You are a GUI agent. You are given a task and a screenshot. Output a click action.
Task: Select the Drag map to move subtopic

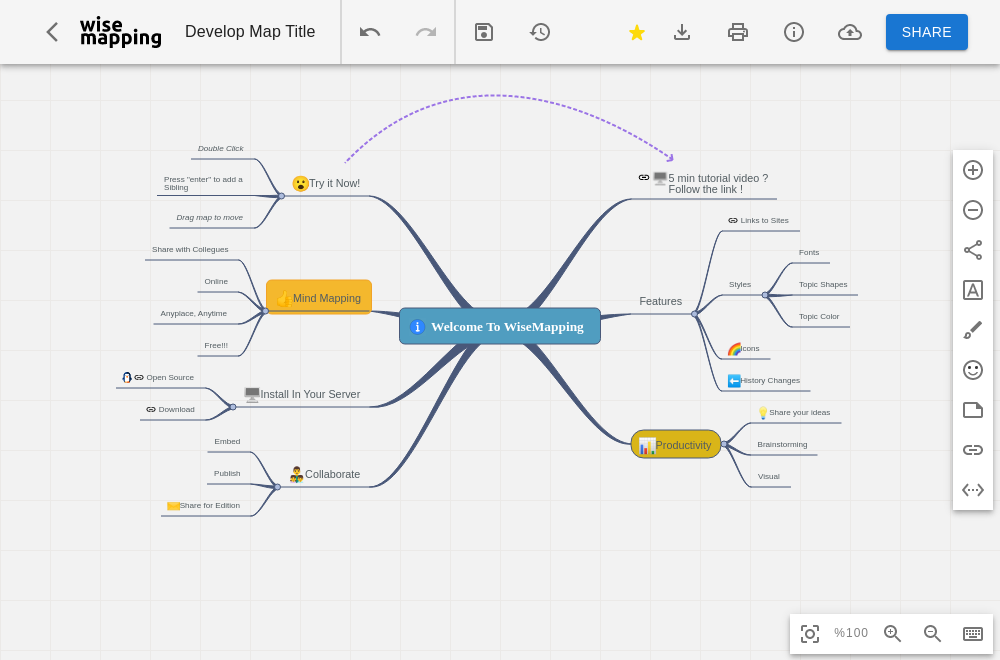click(x=210, y=217)
